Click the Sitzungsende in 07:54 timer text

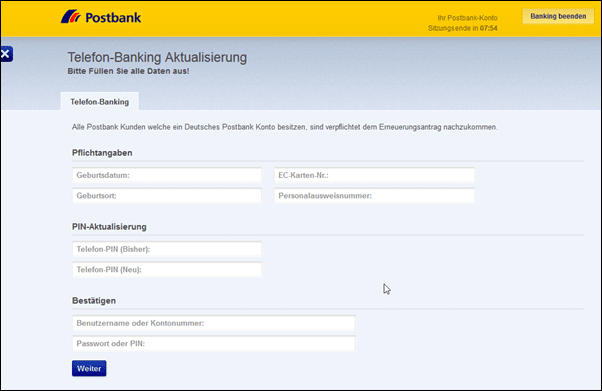click(x=463, y=28)
